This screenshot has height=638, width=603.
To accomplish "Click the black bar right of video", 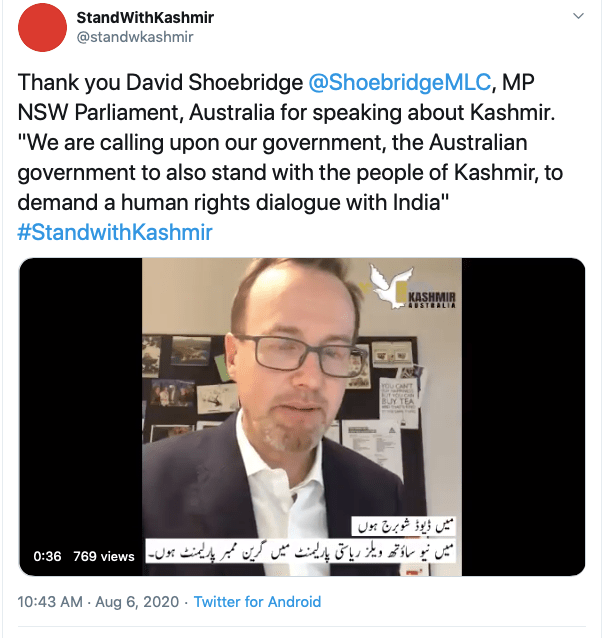I will point(523,417).
